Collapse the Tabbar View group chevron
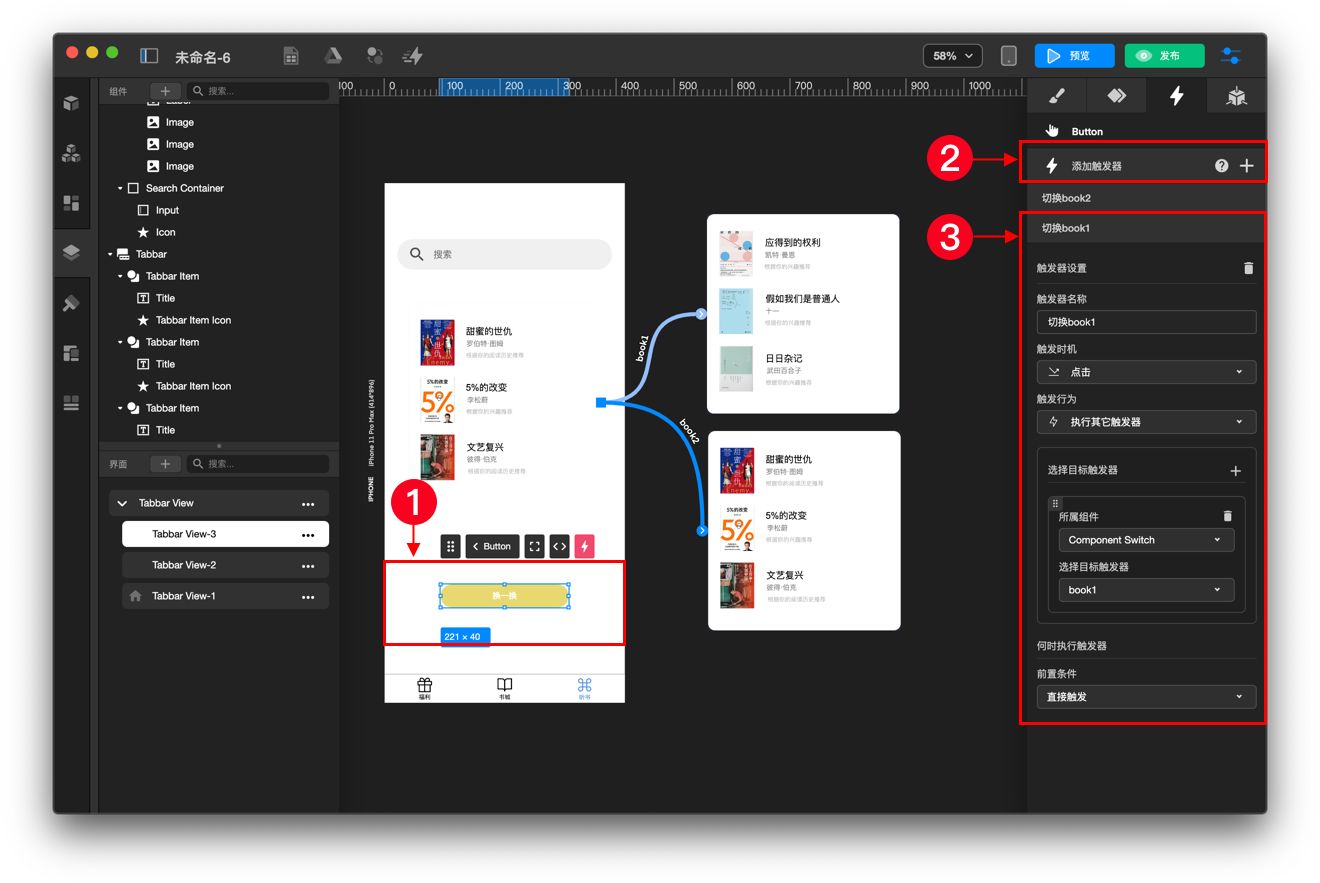 [122, 503]
